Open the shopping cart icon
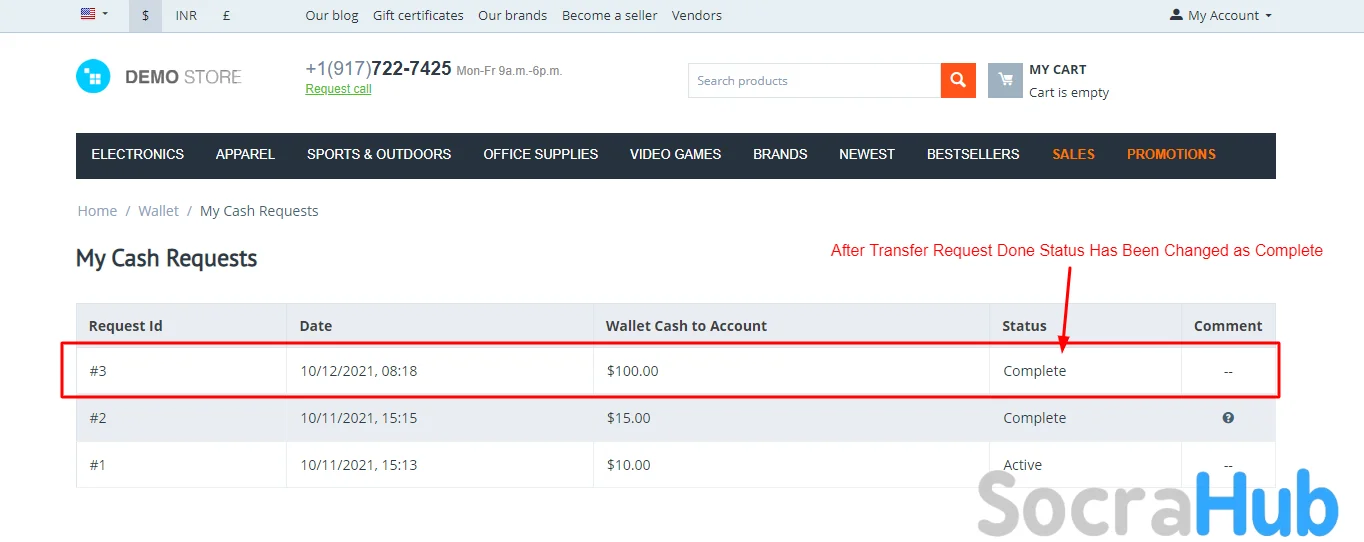The width and height of the screenshot is (1364, 542). (1005, 81)
